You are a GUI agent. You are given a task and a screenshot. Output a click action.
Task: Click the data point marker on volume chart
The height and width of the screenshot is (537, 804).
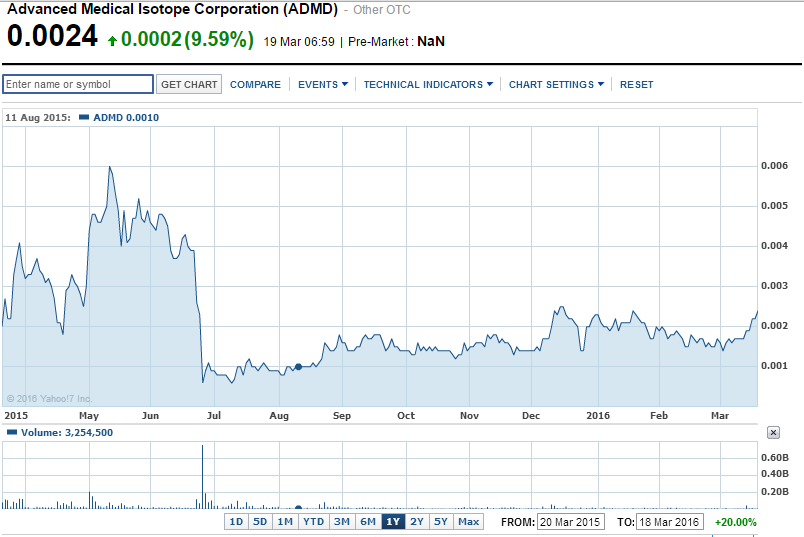298,508
